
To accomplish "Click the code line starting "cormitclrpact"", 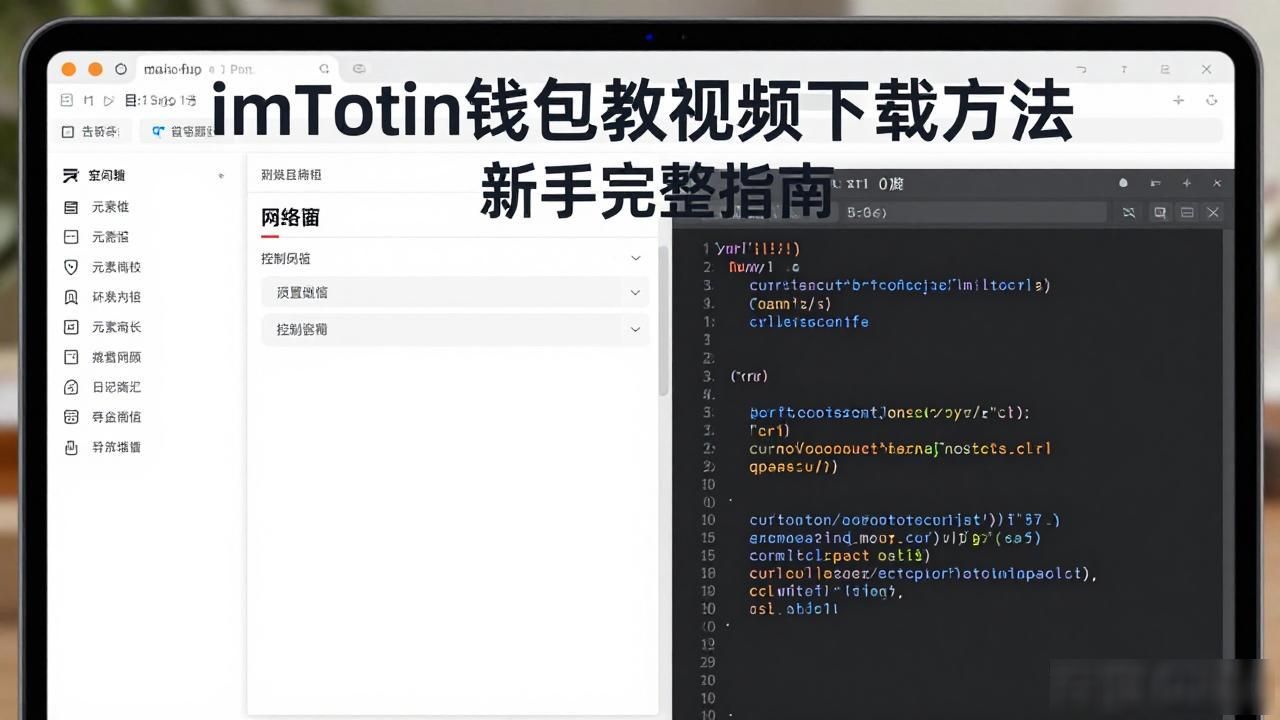I will 839,555.
